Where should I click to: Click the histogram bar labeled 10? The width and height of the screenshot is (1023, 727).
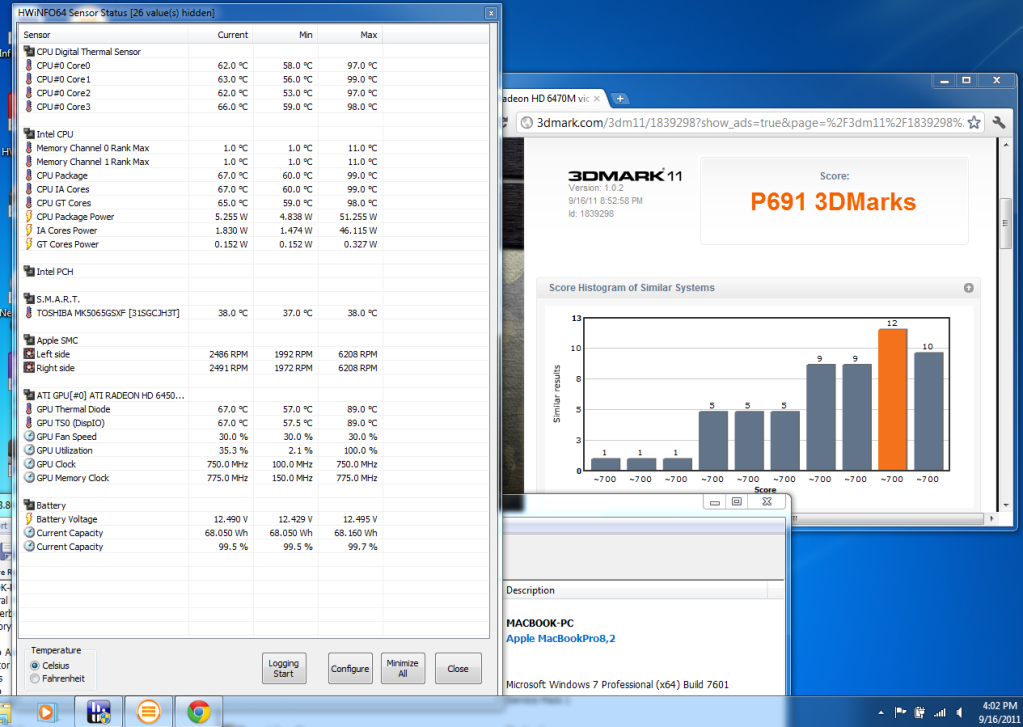tap(928, 411)
